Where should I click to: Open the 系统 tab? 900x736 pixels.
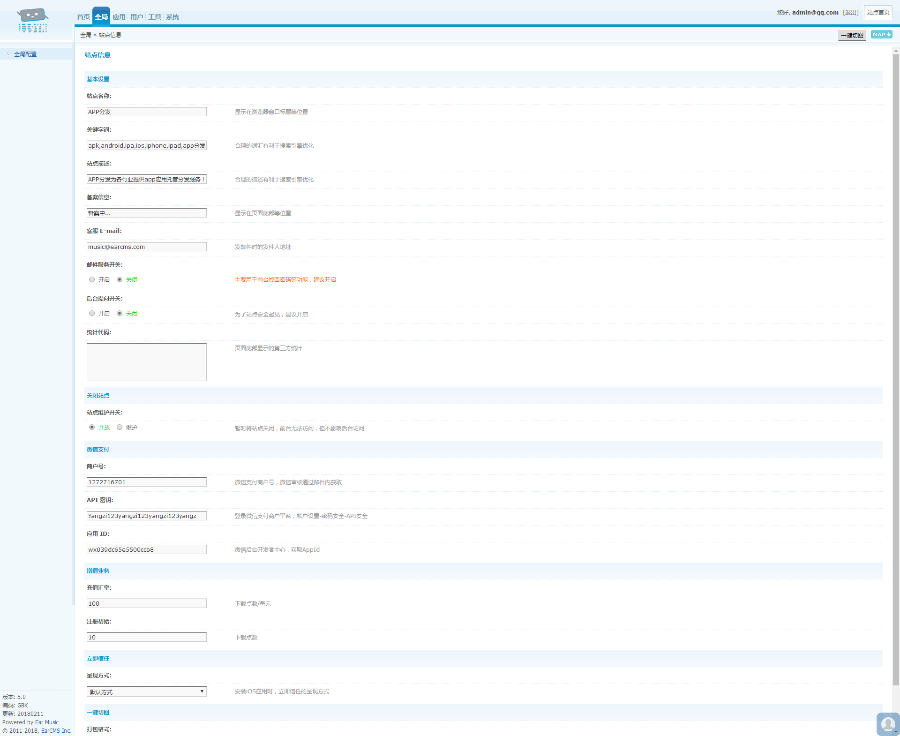click(x=172, y=17)
